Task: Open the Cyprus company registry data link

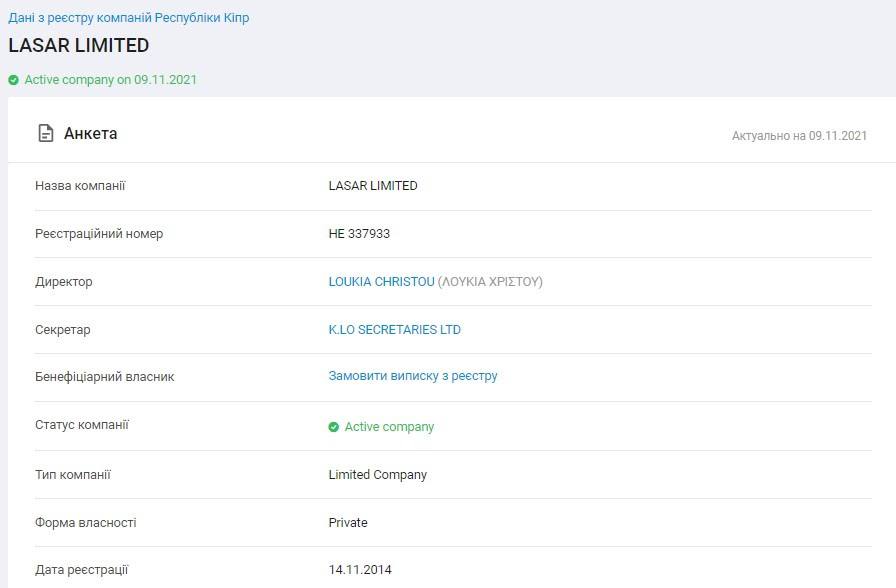Action: (x=129, y=18)
